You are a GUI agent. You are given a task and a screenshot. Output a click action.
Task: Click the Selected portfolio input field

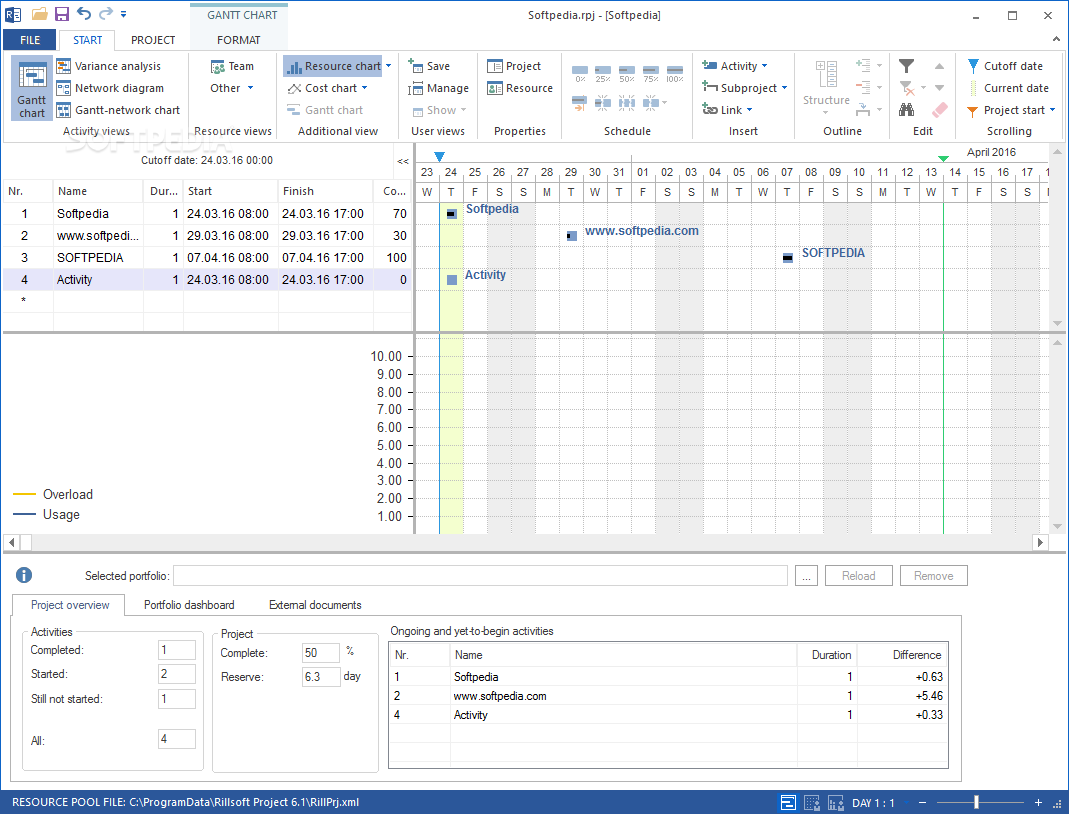point(481,575)
